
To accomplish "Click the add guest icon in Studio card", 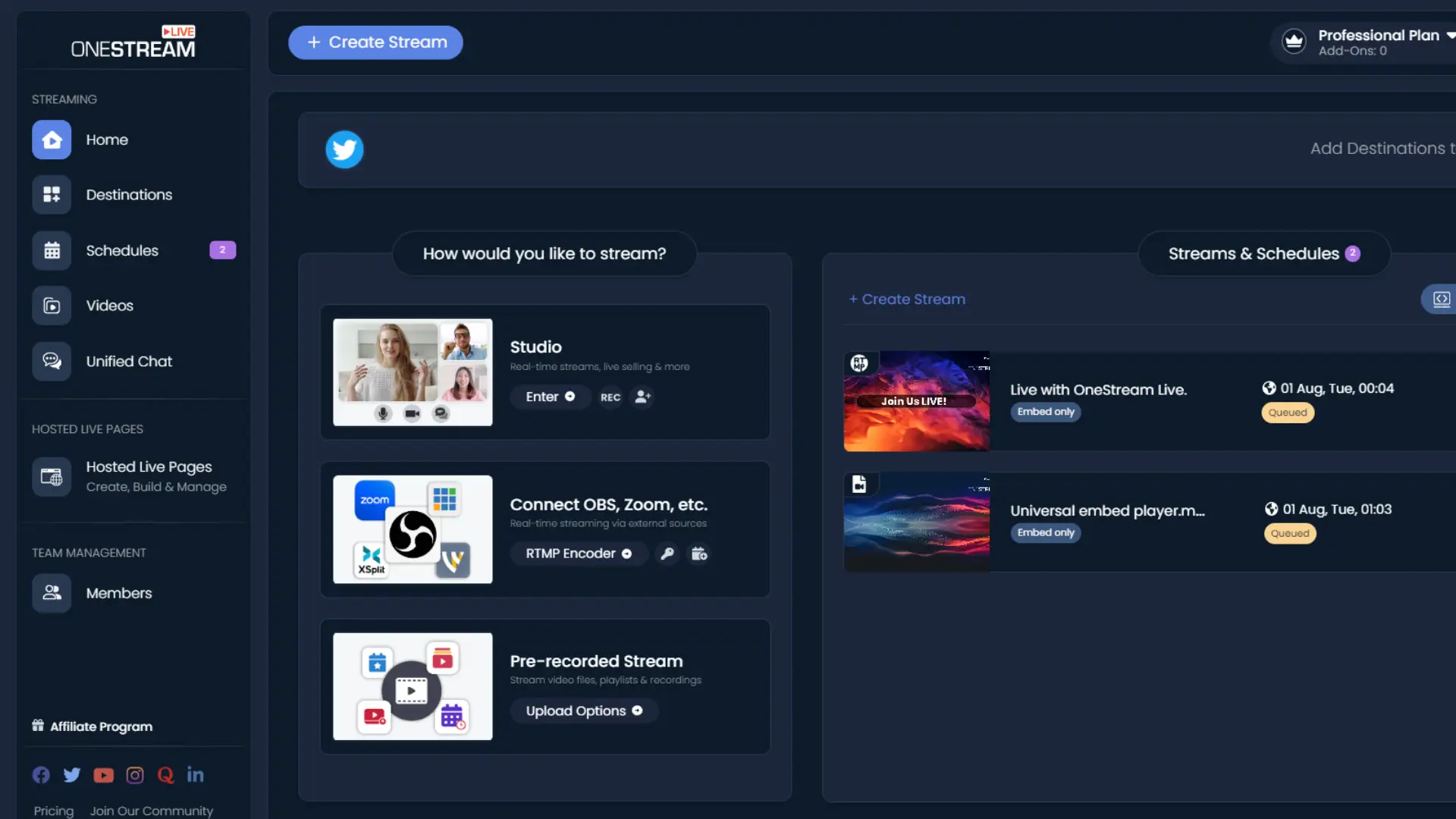I will (642, 397).
